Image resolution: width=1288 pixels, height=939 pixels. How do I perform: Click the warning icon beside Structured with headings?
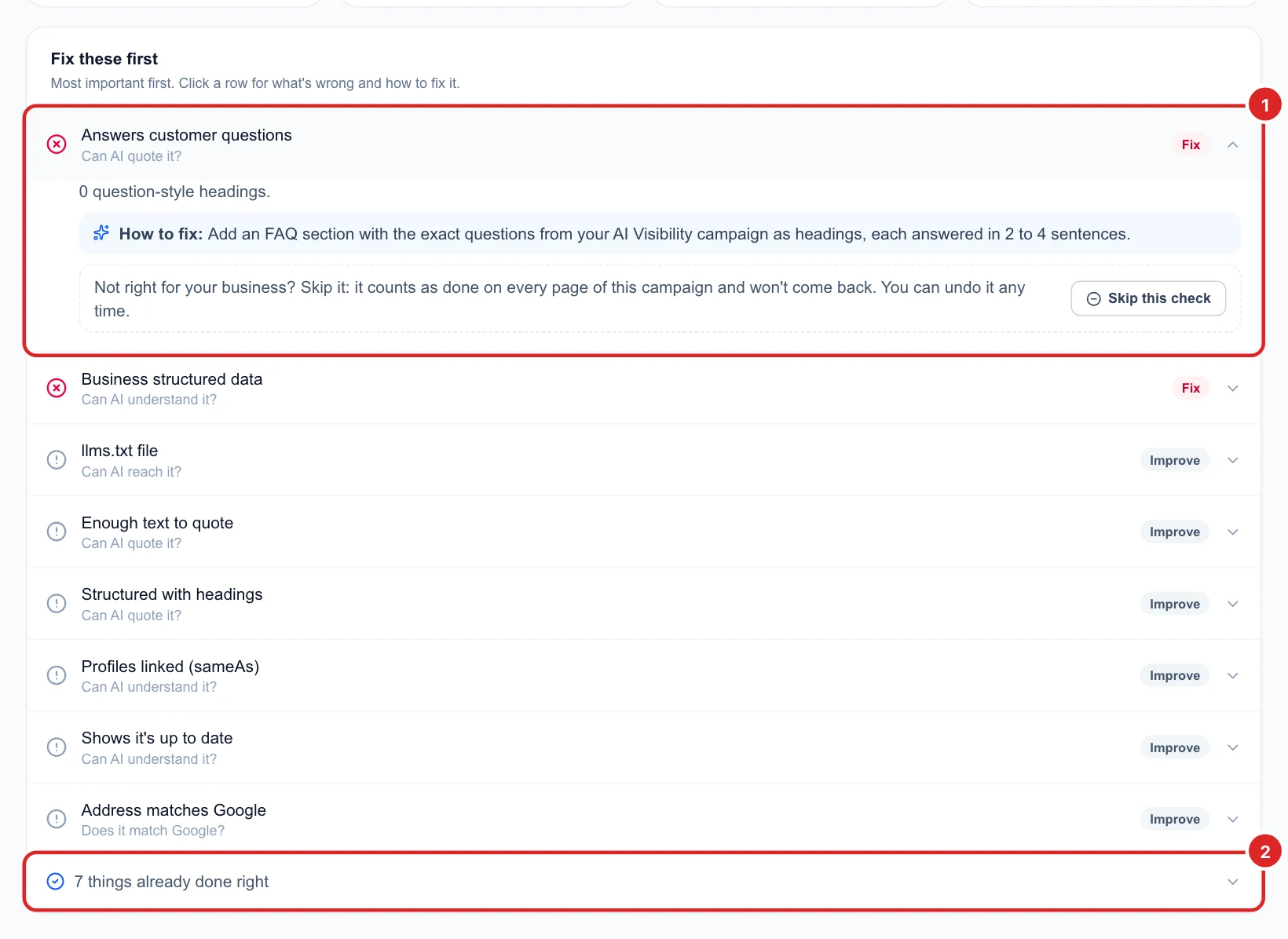pos(57,604)
